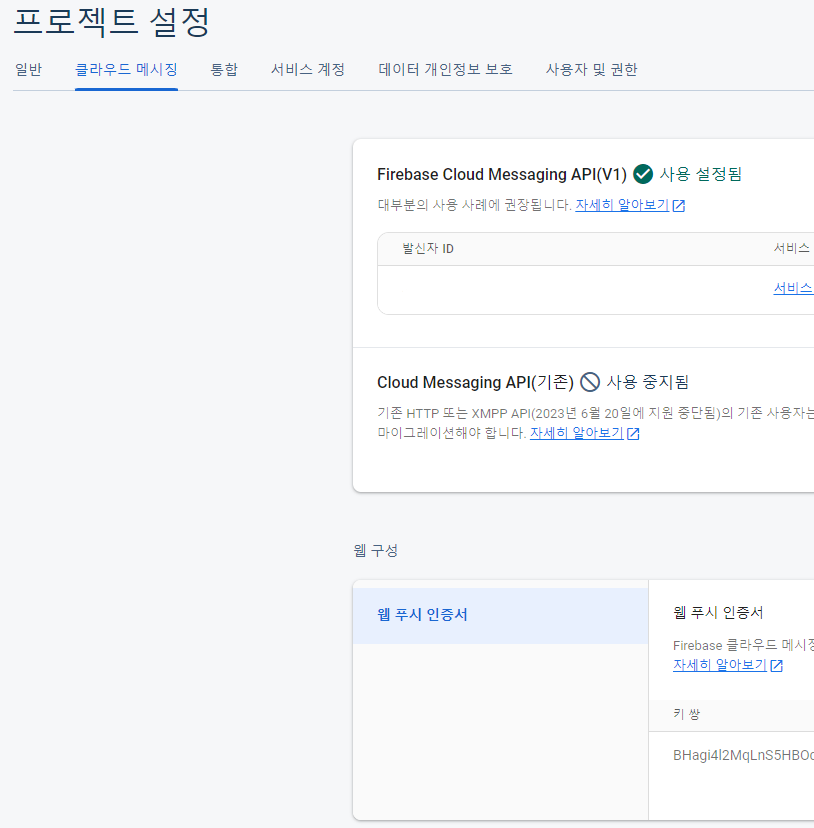Click the Cloud Messaging API(기존) heading

pyautogui.click(x=475, y=382)
